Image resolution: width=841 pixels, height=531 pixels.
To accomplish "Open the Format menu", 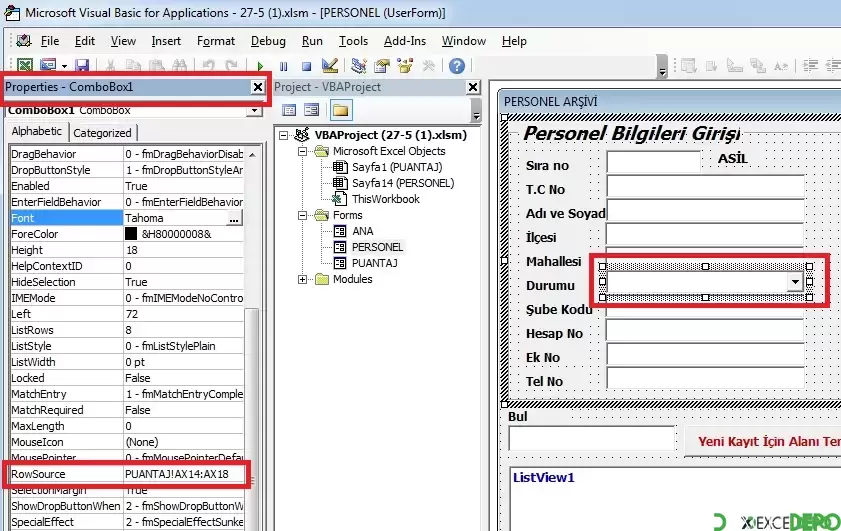I will coord(216,41).
